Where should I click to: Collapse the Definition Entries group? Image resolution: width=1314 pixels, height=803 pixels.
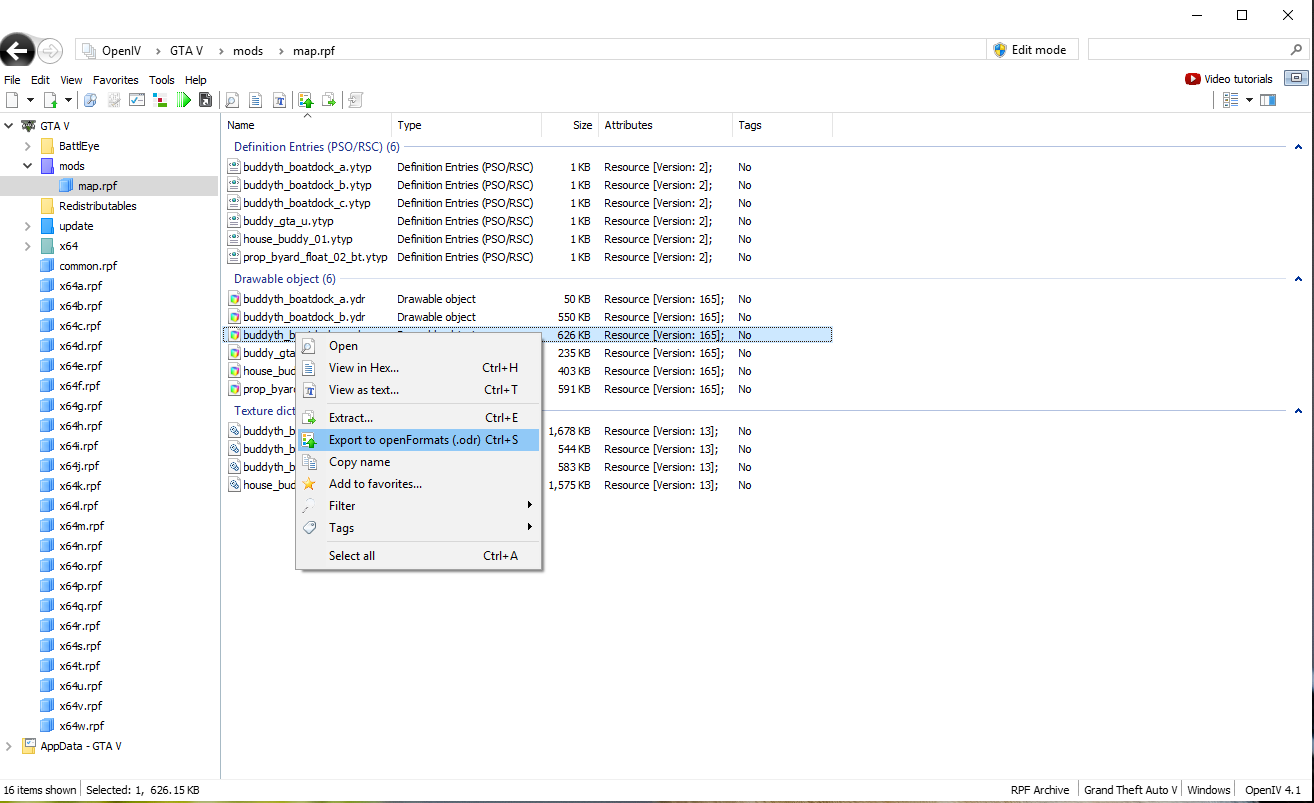click(1298, 147)
